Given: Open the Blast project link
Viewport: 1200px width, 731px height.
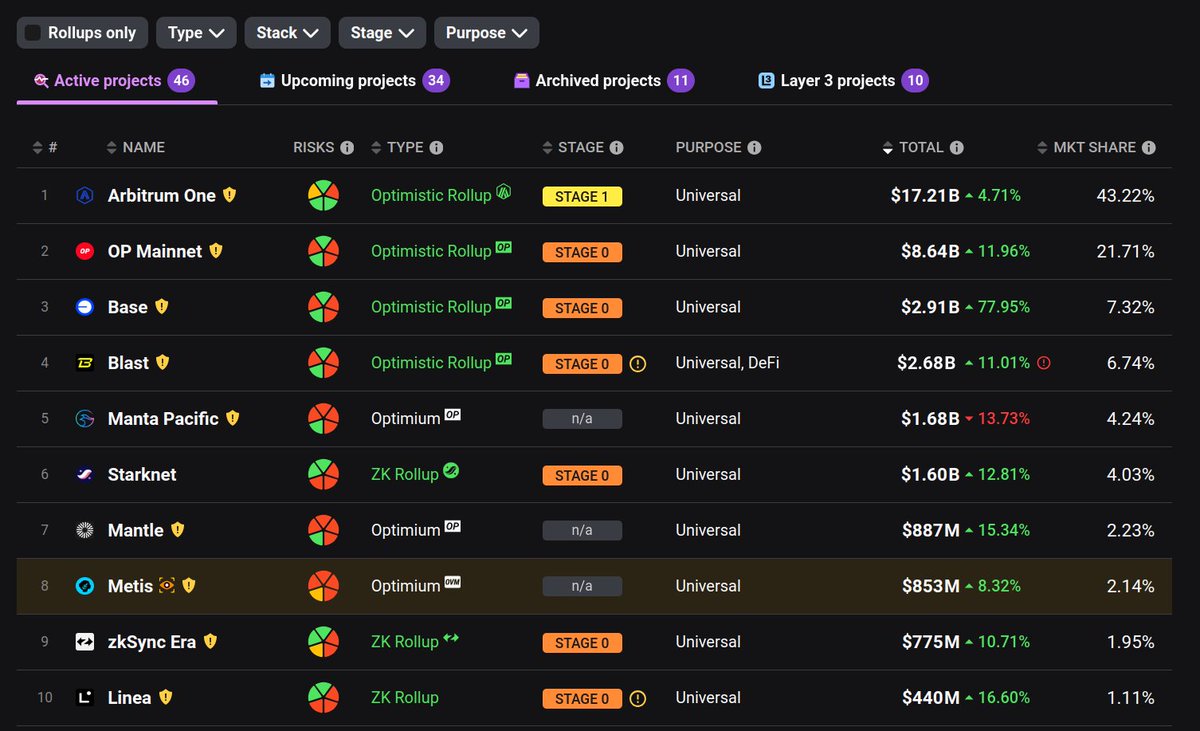Looking at the screenshot, I should pyautogui.click(x=128, y=363).
